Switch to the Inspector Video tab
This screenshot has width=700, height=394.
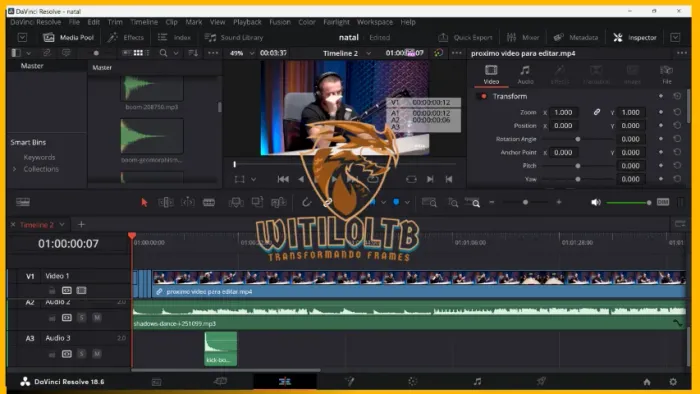pyautogui.click(x=491, y=75)
